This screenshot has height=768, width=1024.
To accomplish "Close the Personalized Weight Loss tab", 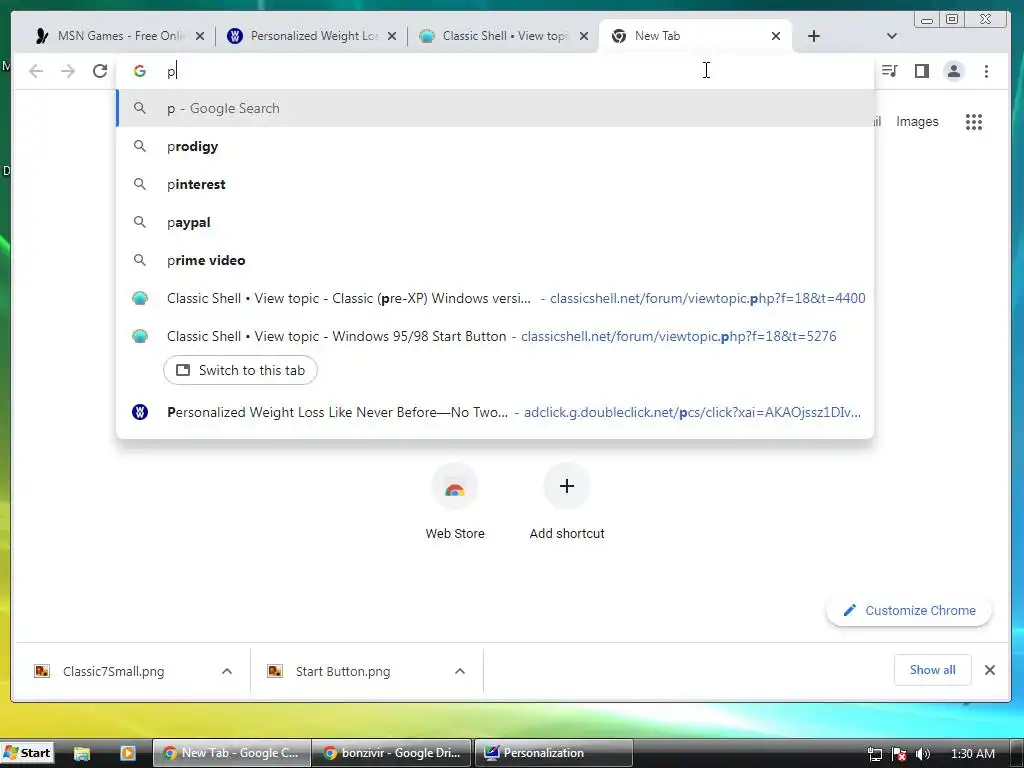I will (x=392, y=36).
